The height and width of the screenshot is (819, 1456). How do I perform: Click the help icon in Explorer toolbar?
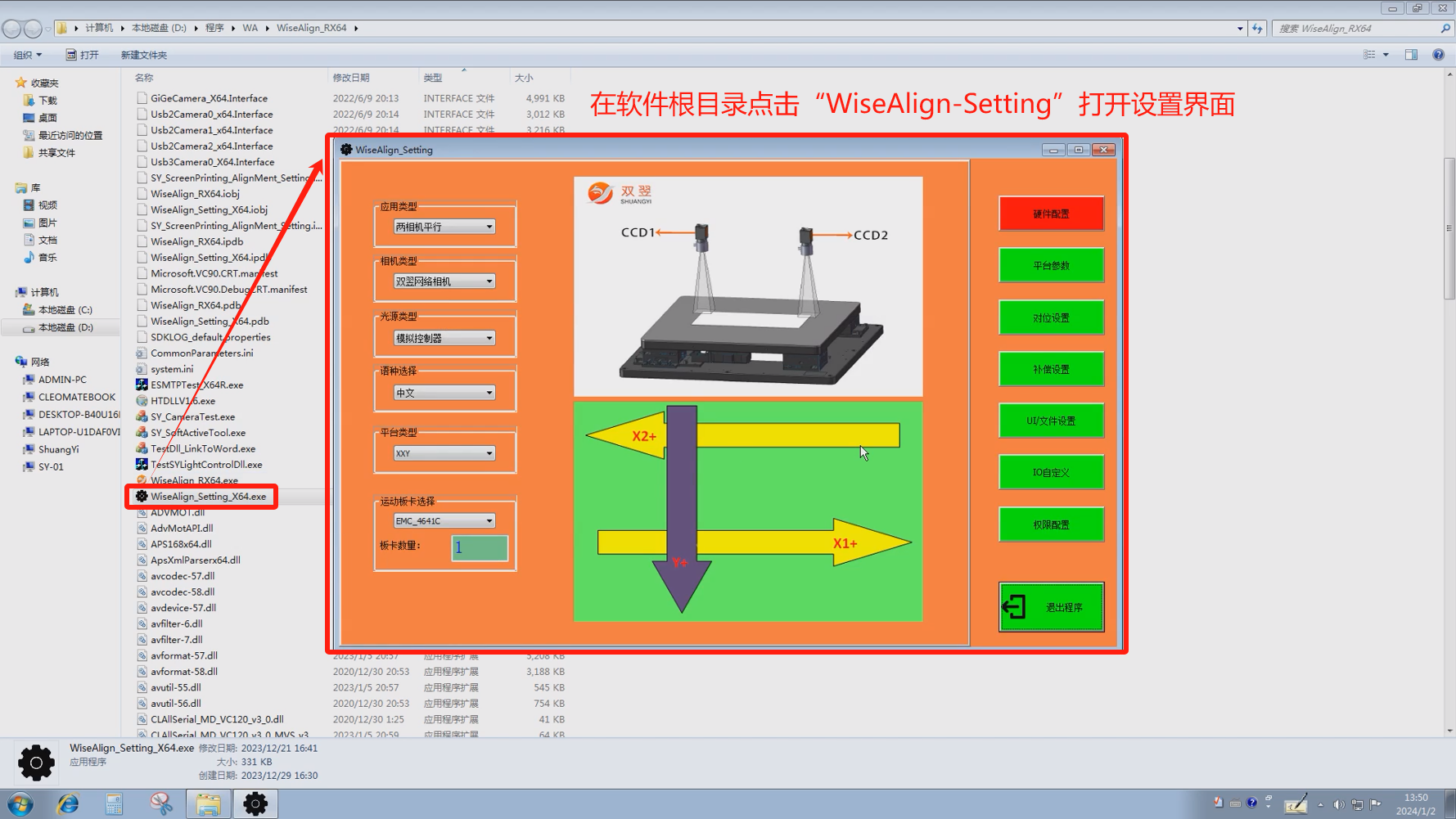(x=1438, y=55)
